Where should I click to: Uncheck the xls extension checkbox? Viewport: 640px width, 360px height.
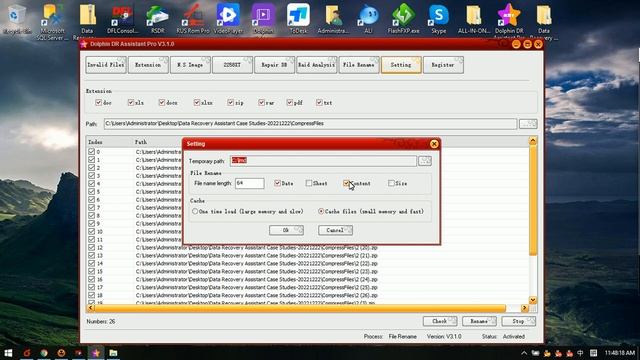coord(131,102)
